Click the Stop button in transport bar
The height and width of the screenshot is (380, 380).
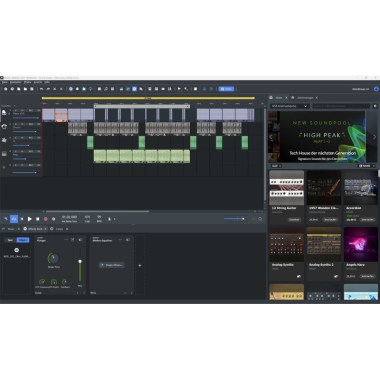coord(38,219)
